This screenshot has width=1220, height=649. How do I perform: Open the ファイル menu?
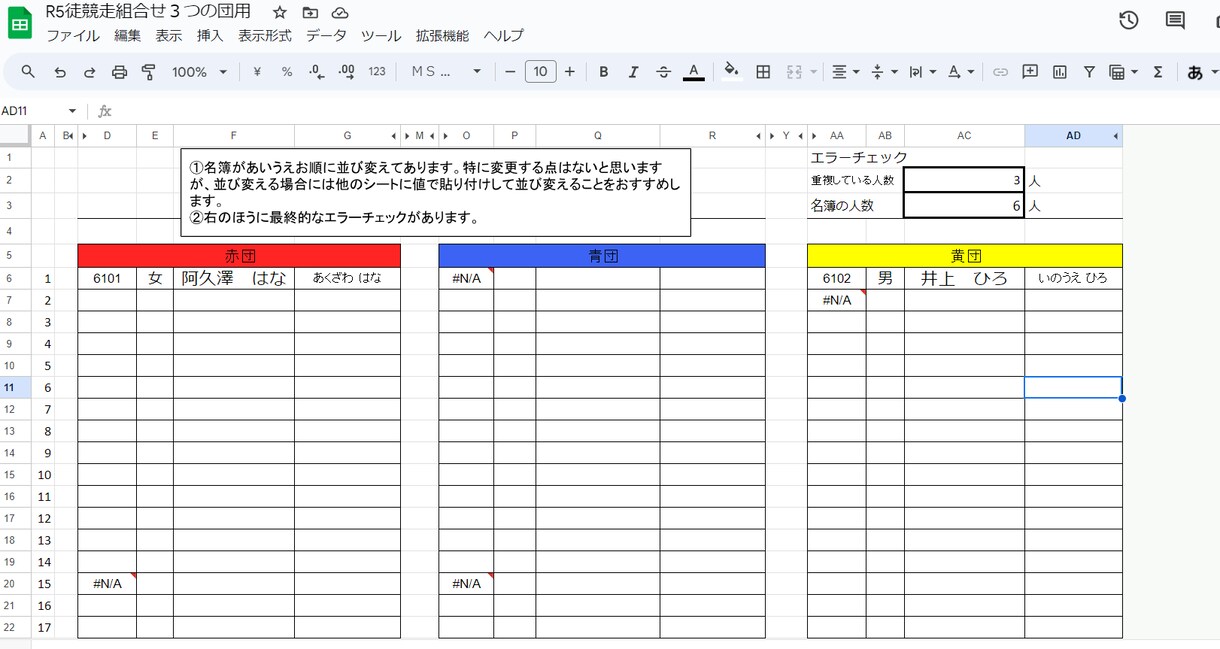click(x=73, y=36)
